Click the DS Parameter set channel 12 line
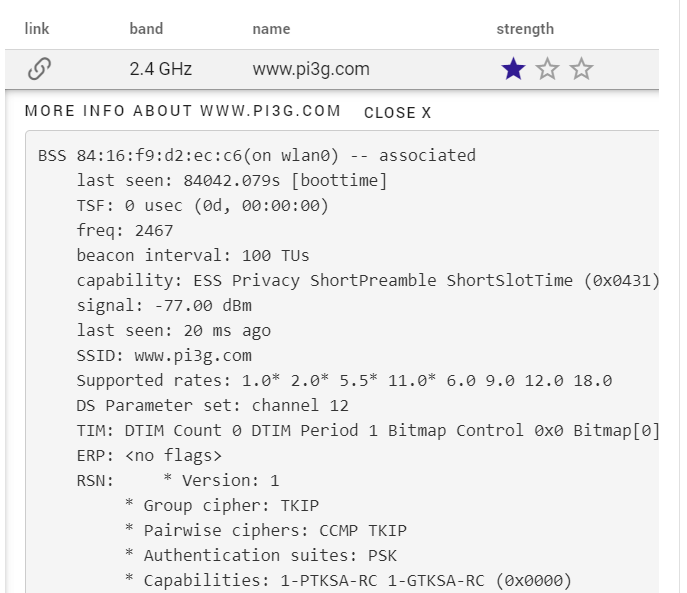Image resolution: width=687 pixels, height=593 pixels. (x=212, y=405)
